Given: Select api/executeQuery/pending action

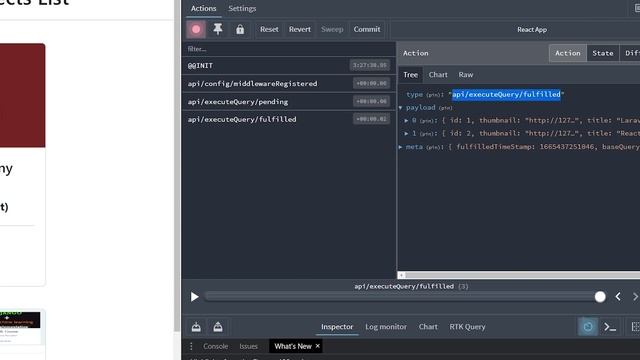Looking at the screenshot, I should click(289, 101).
